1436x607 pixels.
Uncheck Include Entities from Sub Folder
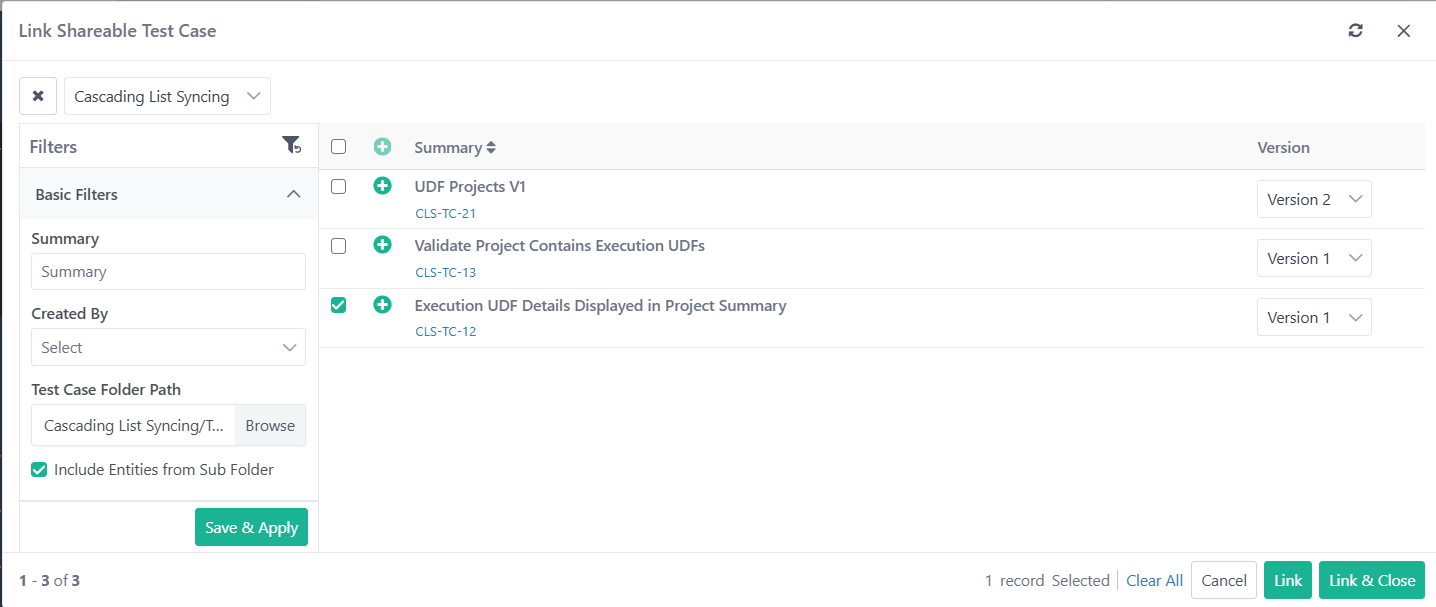tap(39, 470)
